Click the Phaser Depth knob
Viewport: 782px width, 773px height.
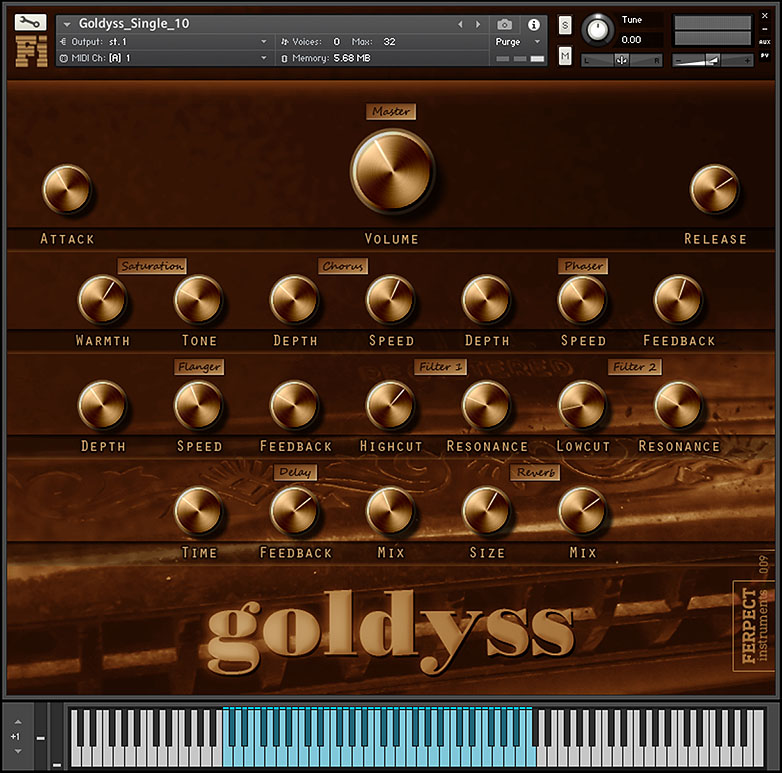coord(486,299)
